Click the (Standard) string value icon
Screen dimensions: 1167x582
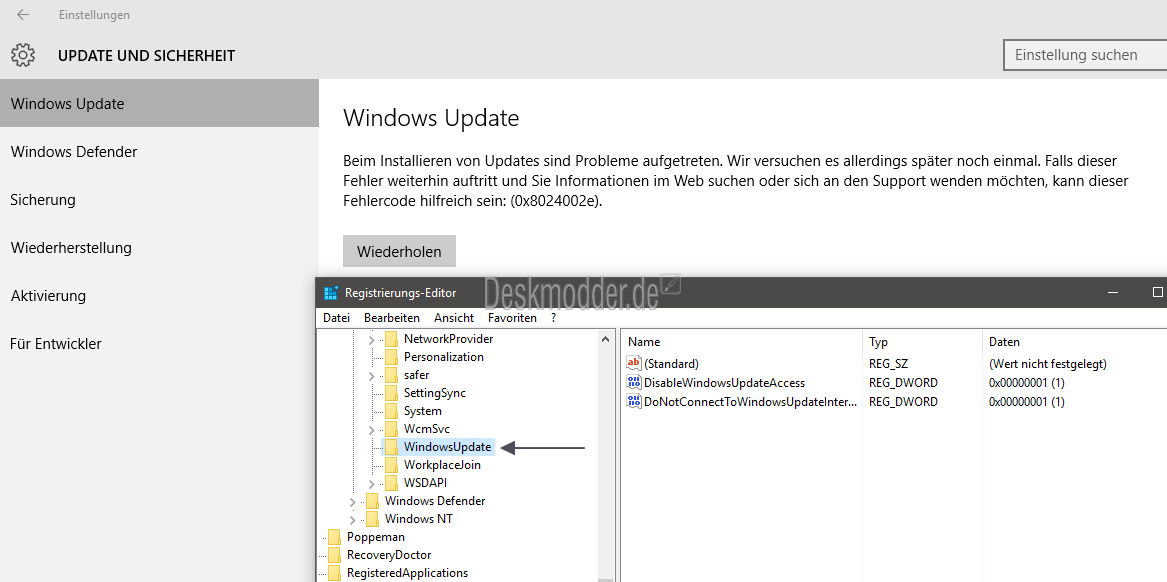coord(634,364)
